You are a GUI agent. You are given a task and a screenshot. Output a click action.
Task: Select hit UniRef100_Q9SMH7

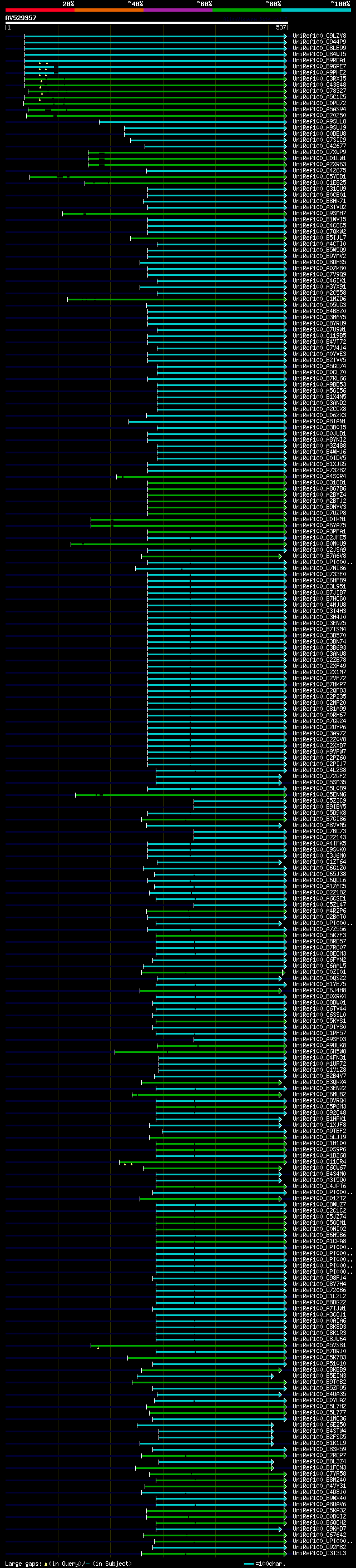pyautogui.click(x=319, y=214)
